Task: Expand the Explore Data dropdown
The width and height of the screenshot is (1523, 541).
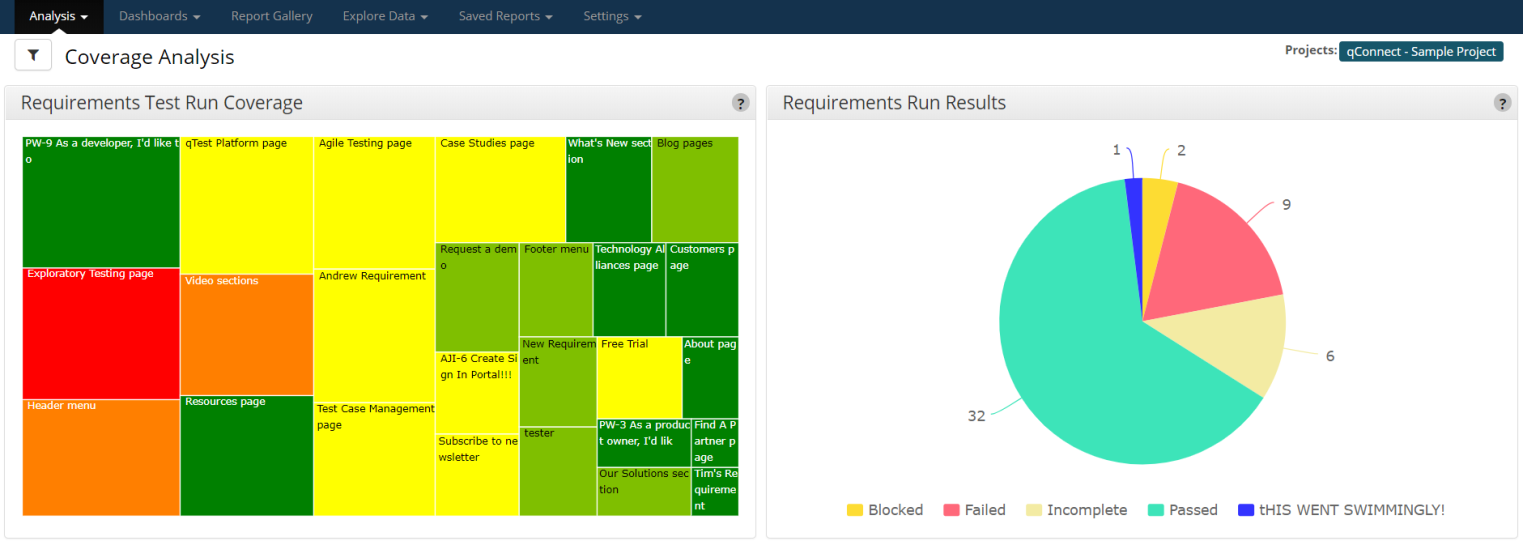Action: click(385, 16)
